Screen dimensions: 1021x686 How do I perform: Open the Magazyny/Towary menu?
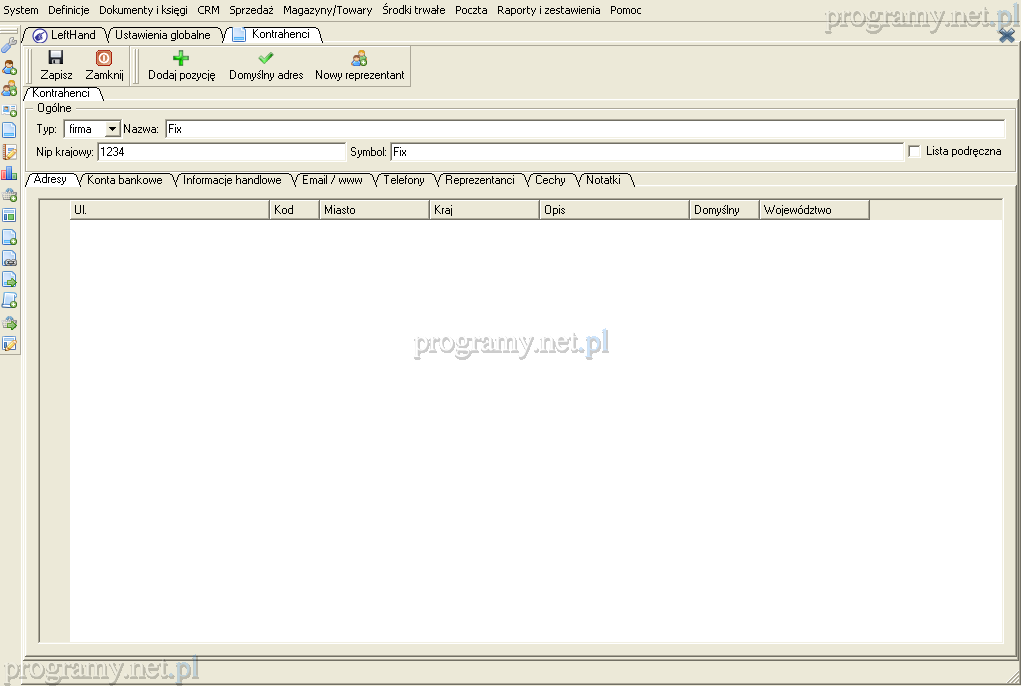click(x=327, y=10)
